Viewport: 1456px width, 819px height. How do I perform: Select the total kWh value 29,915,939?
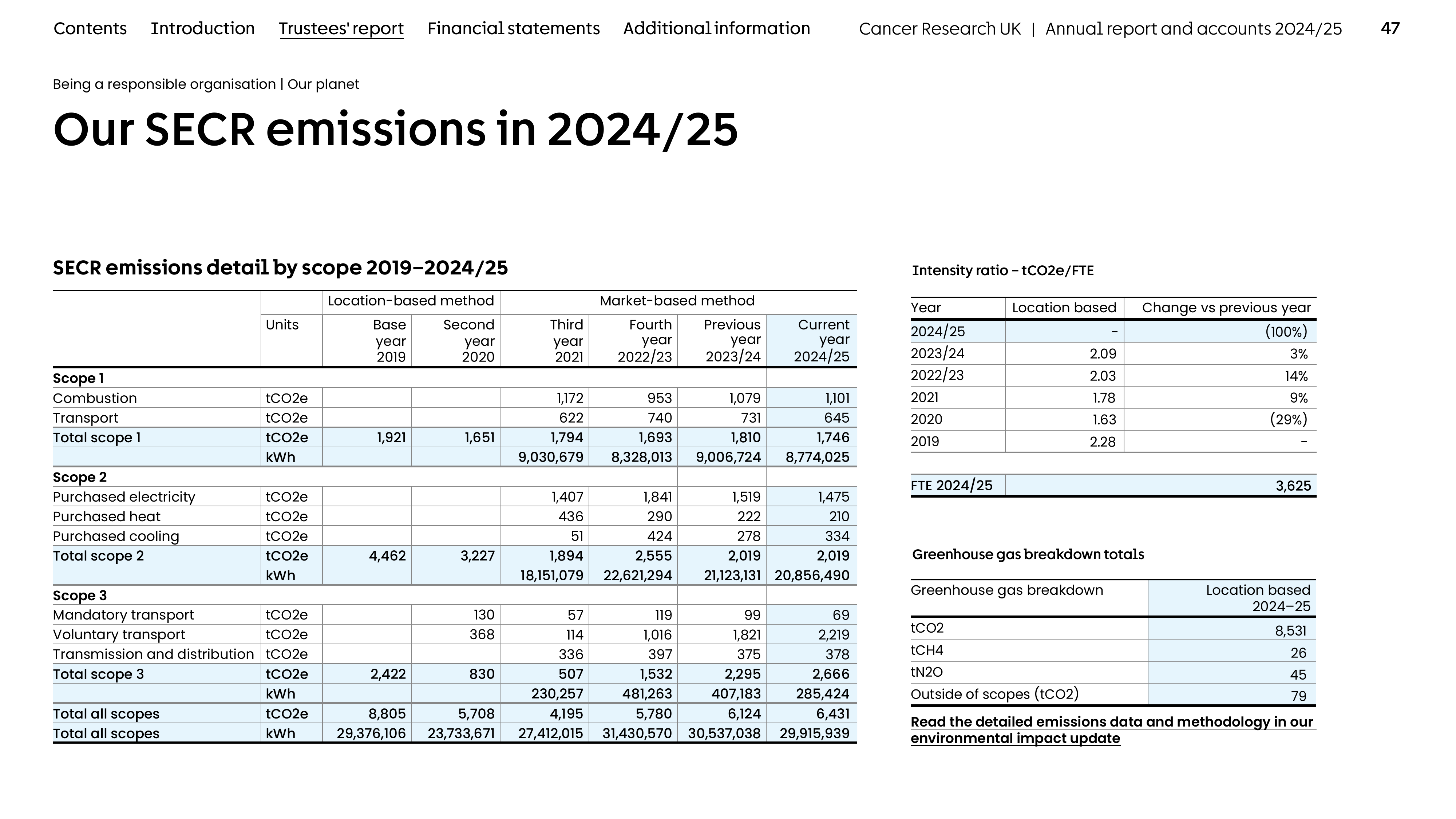pyautogui.click(x=815, y=734)
